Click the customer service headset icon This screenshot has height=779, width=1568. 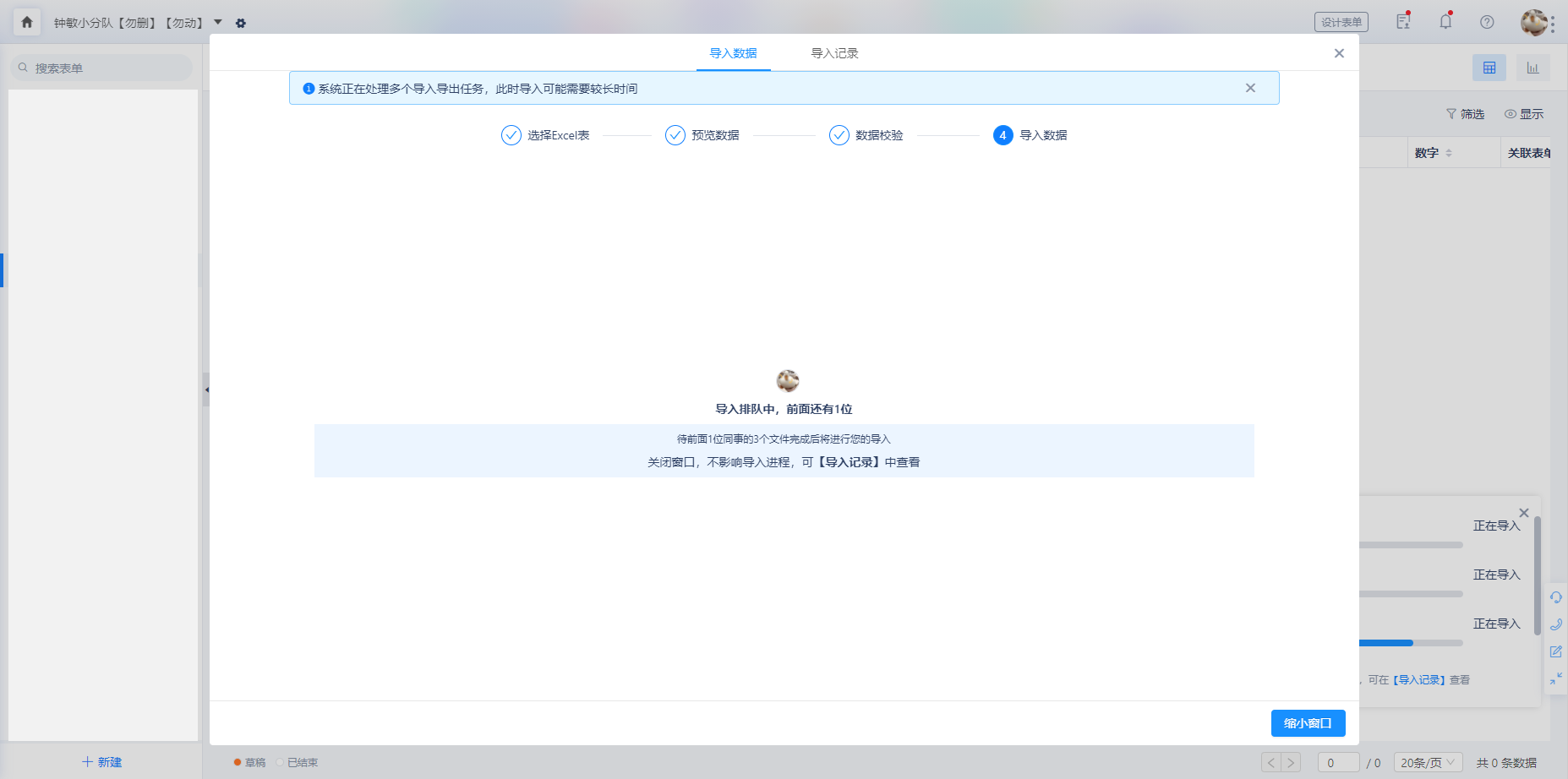(x=1556, y=597)
